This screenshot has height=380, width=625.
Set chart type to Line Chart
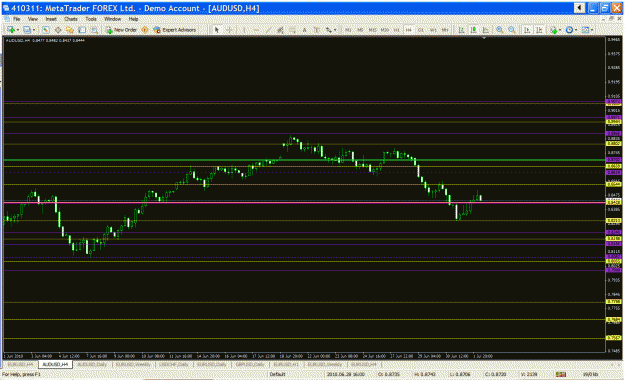click(x=486, y=30)
